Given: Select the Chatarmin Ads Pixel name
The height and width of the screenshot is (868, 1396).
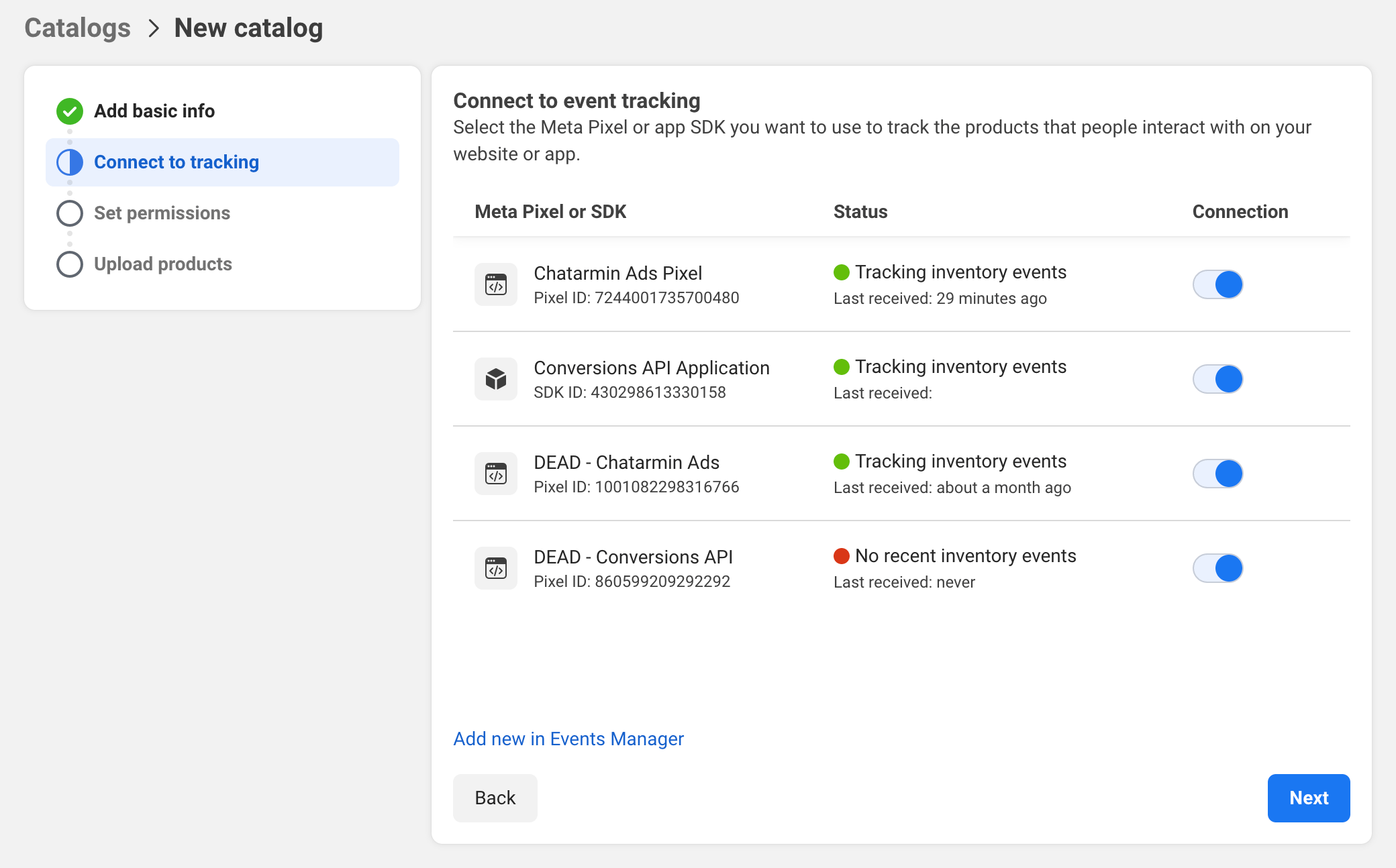Looking at the screenshot, I should point(618,273).
